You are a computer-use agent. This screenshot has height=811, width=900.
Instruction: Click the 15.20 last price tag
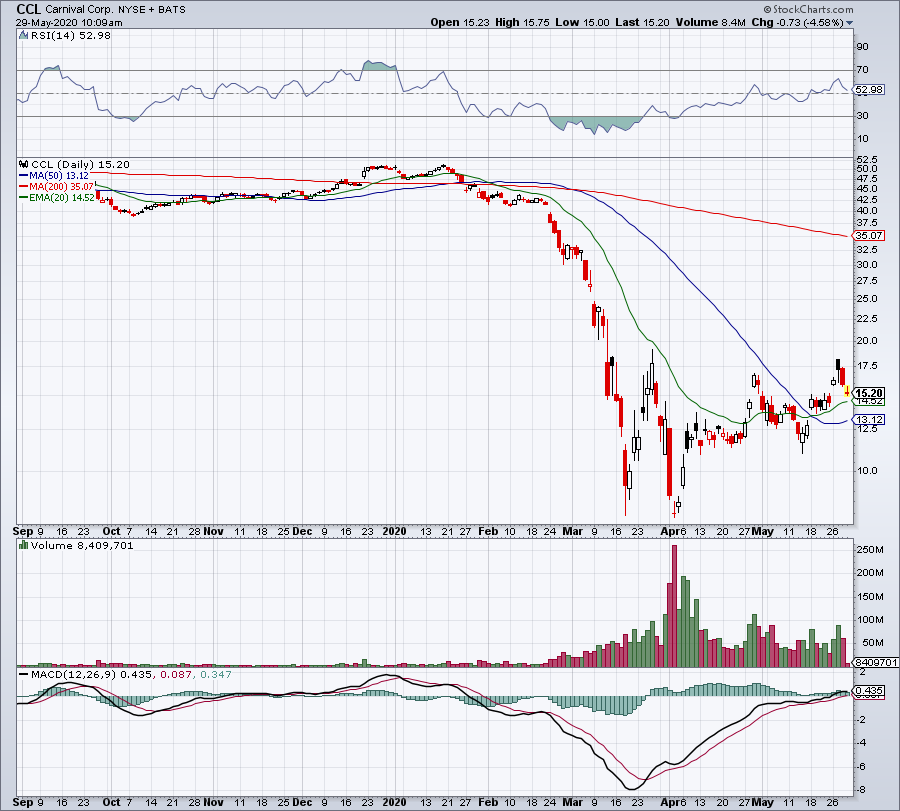[869, 393]
